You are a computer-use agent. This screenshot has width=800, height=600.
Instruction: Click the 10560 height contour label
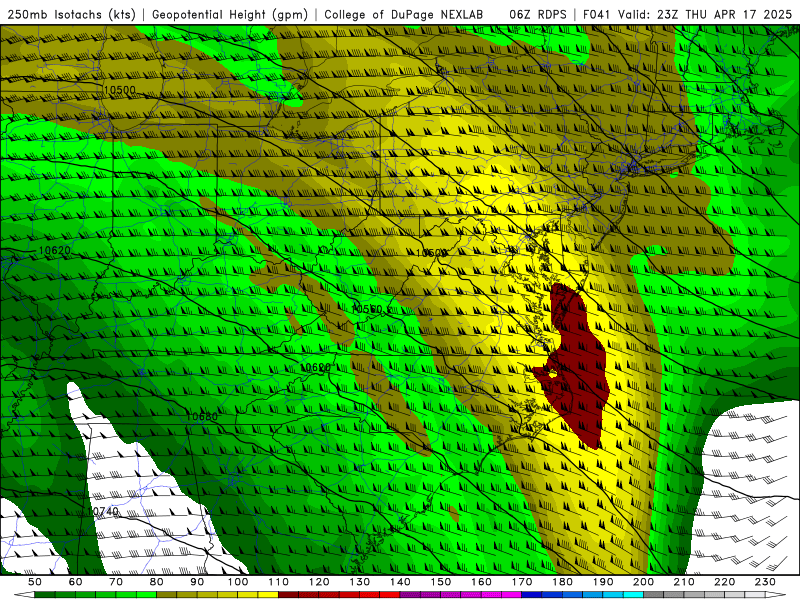pos(366,309)
